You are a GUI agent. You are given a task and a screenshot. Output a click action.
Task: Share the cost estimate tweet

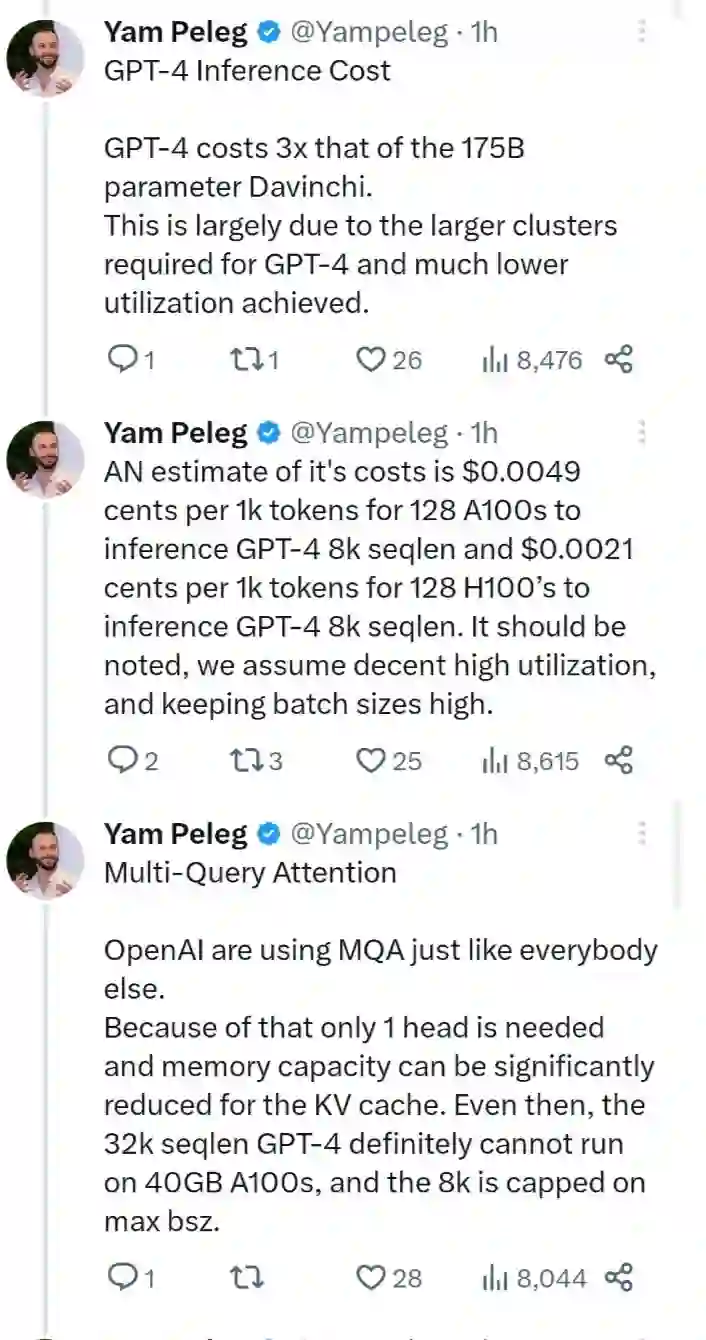coord(619,761)
